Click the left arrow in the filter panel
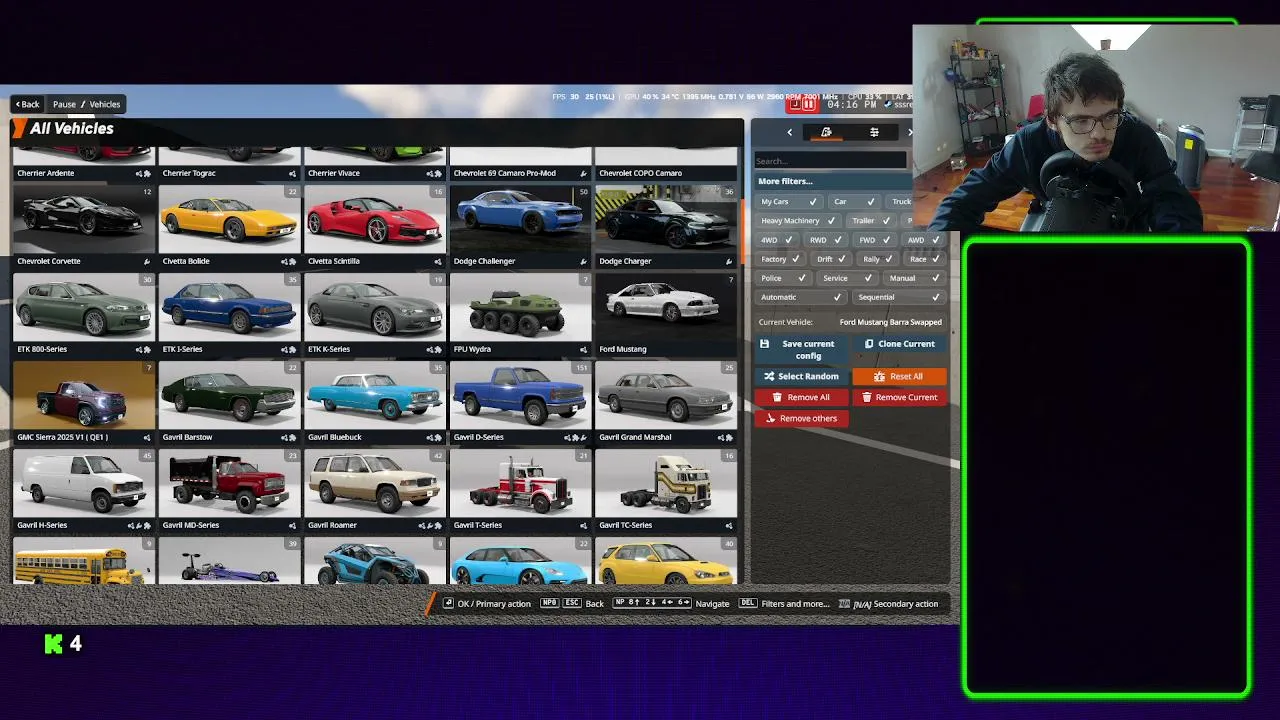Image resolution: width=1280 pixels, height=720 pixels. 789,132
